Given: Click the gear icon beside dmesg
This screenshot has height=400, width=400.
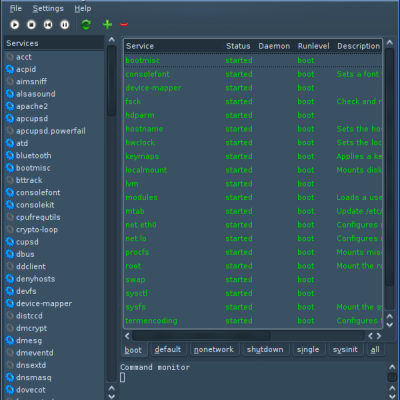Looking at the screenshot, I should pyautogui.click(x=10, y=341).
